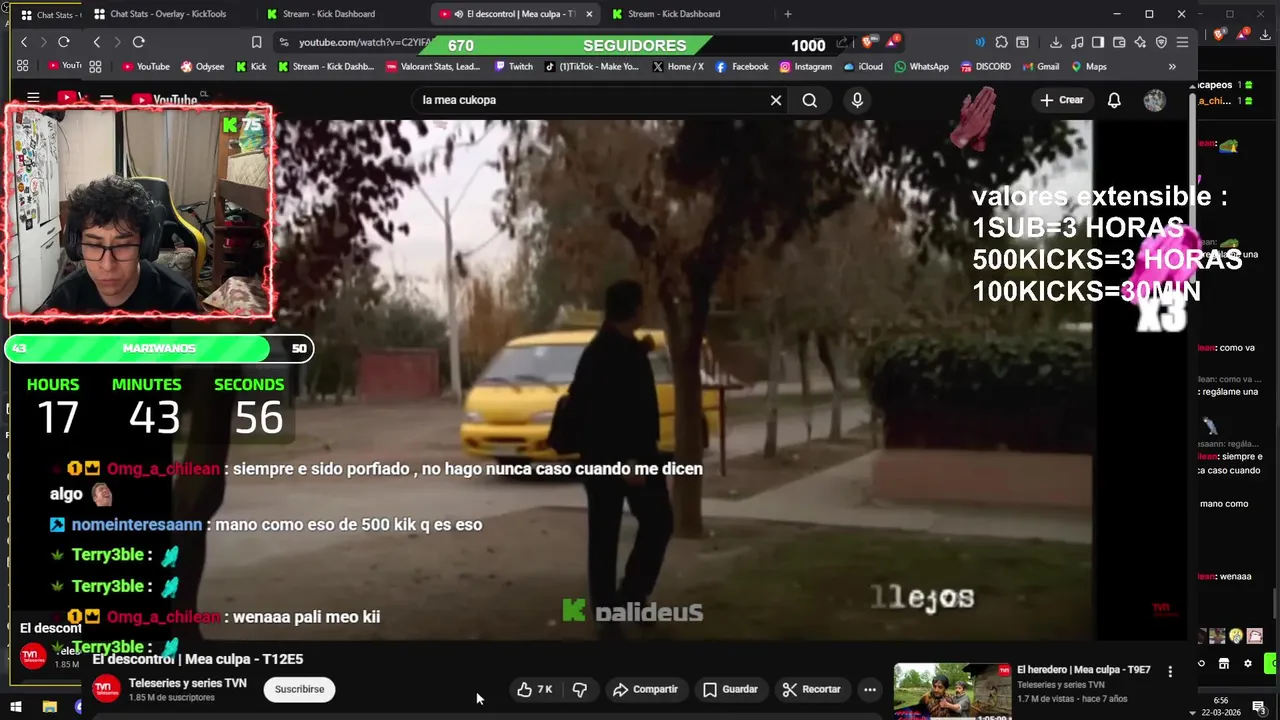Click the Suscribirse button
Image resolution: width=1280 pixels, height=720 pixels.
pos(299,689)
